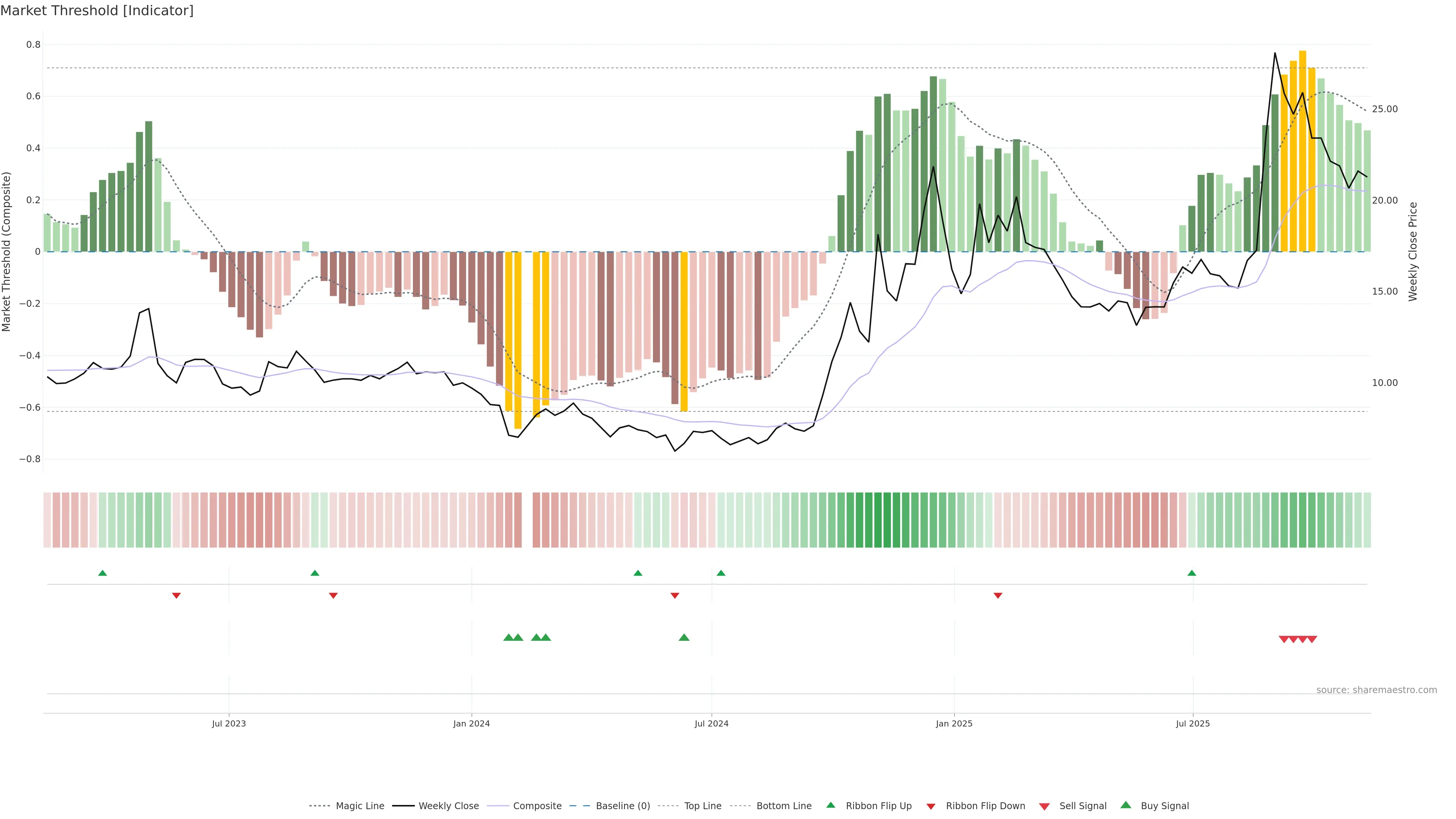Toggle Baseline (0) legend entry
The image size is (1456, 819).
pos(623,806)
